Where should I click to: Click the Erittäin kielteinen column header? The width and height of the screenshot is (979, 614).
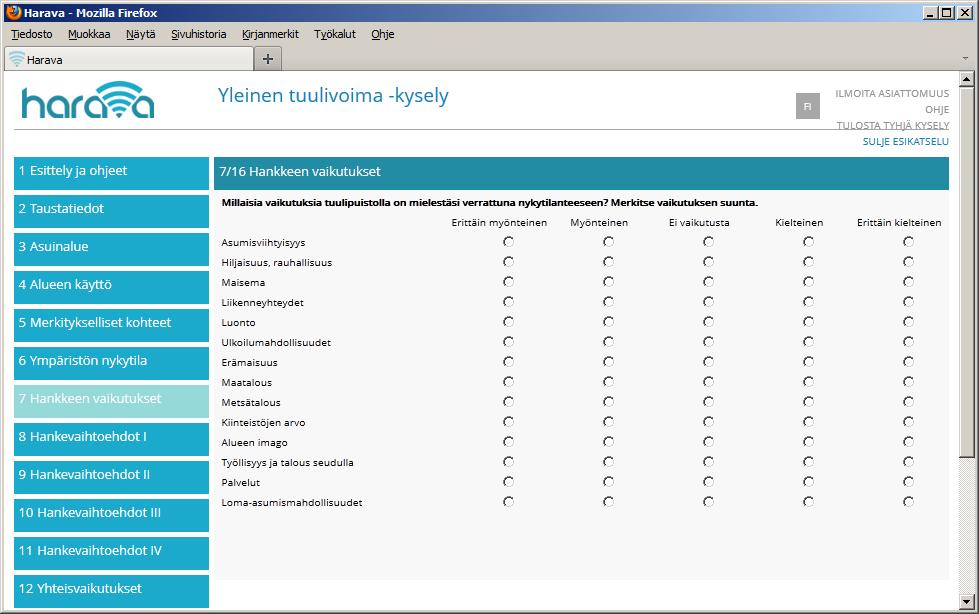898,222
